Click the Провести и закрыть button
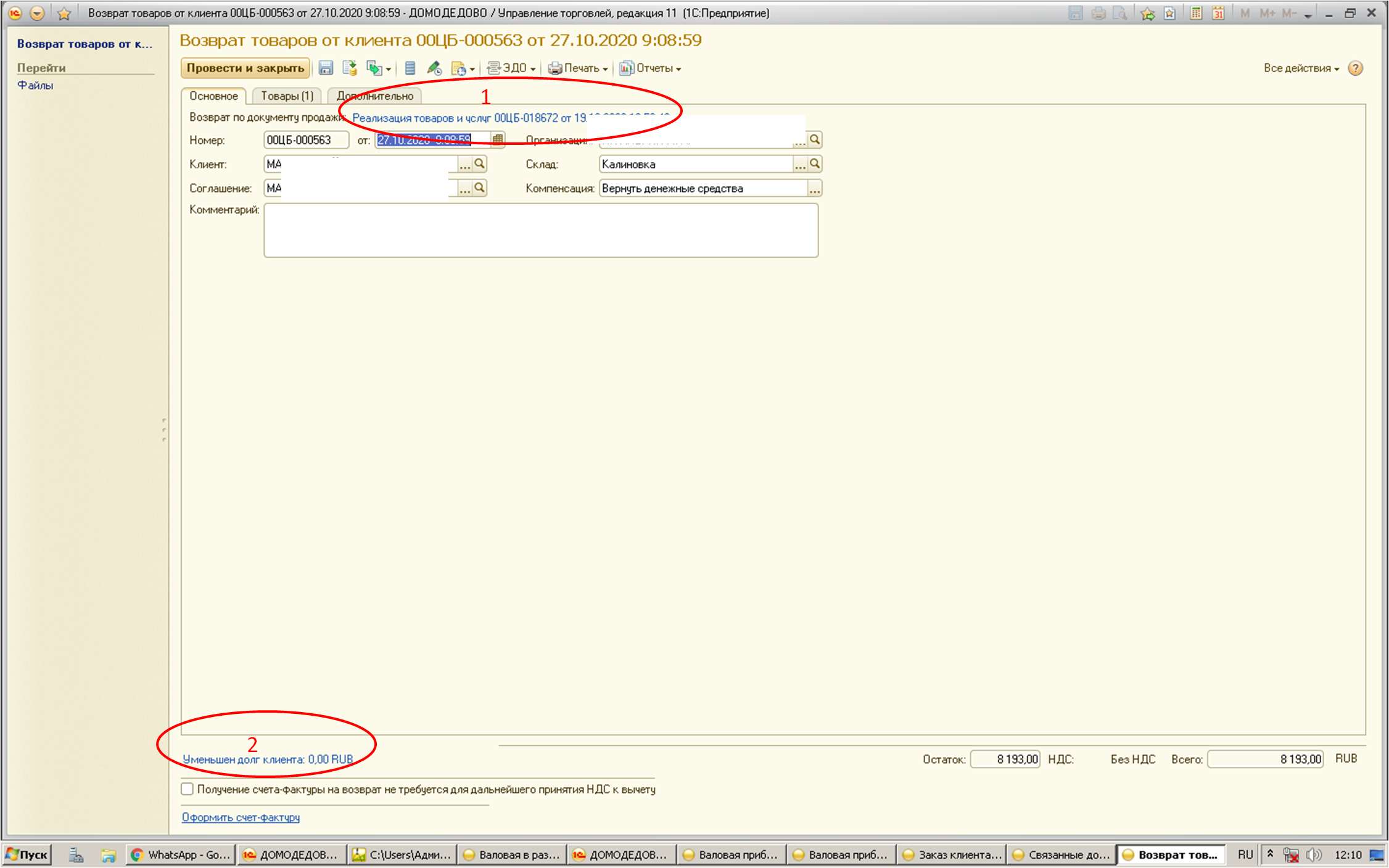Image resolution: width=1389 pixels, height=868 pixels. tap(245, 68)
